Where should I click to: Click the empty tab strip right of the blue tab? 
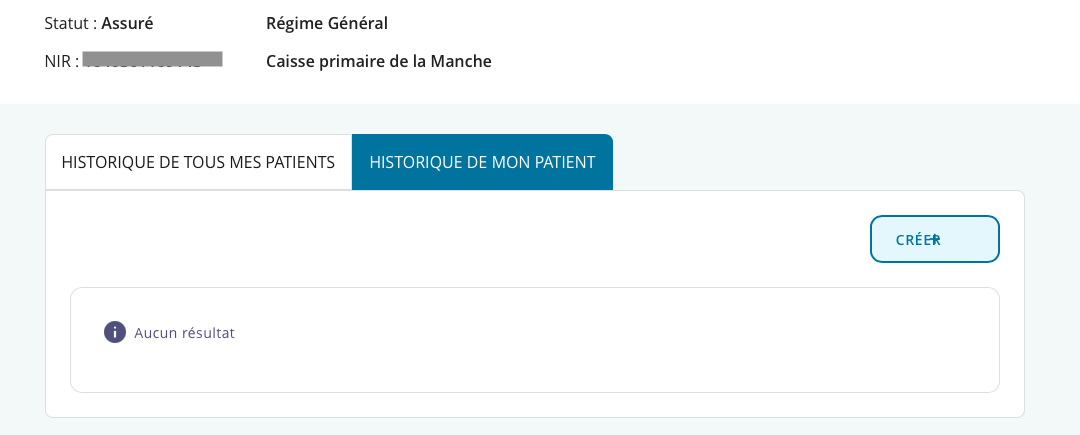(x=818, y=162)
